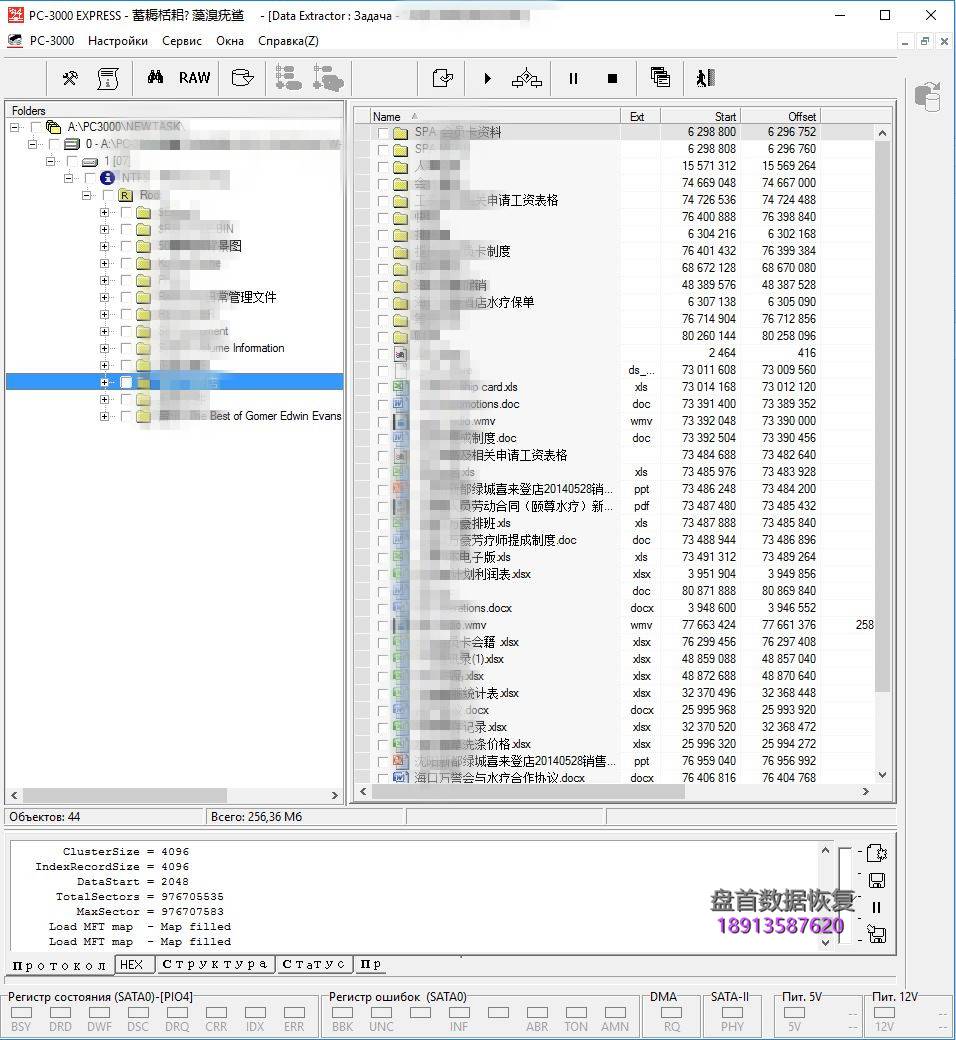Click the file list vertical scrollbar
Screen dimensions: 956x1040
pyautogui.click(x=882, y=450)
